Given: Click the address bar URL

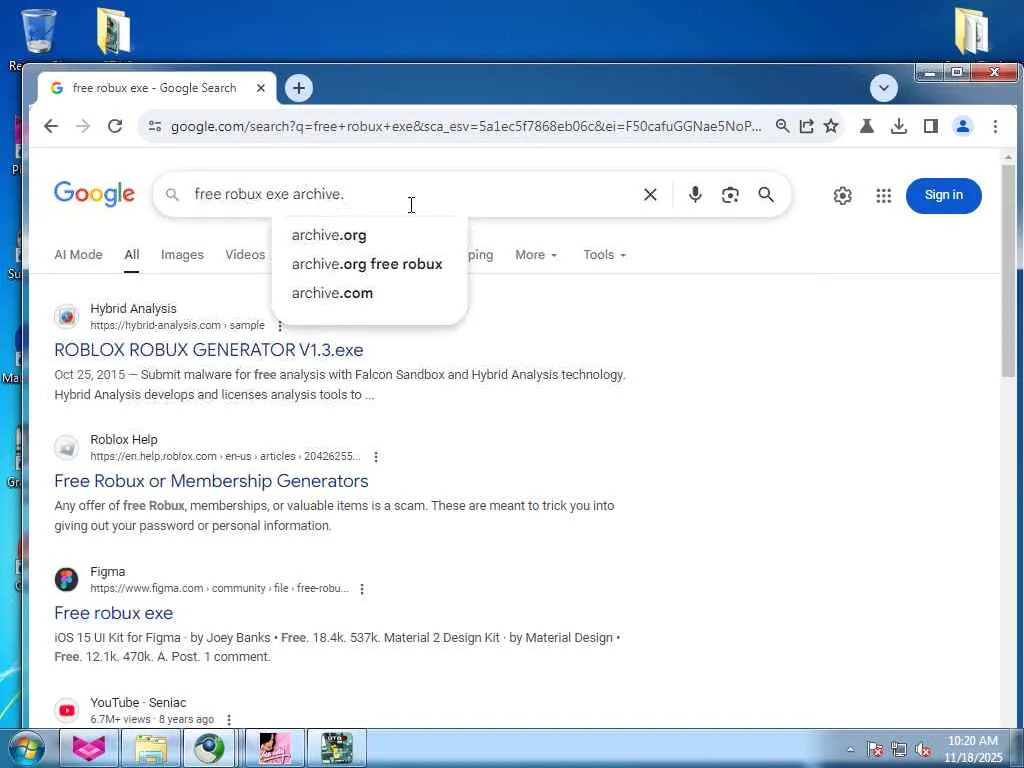Looking at the screenshot, I should [466, 126].
